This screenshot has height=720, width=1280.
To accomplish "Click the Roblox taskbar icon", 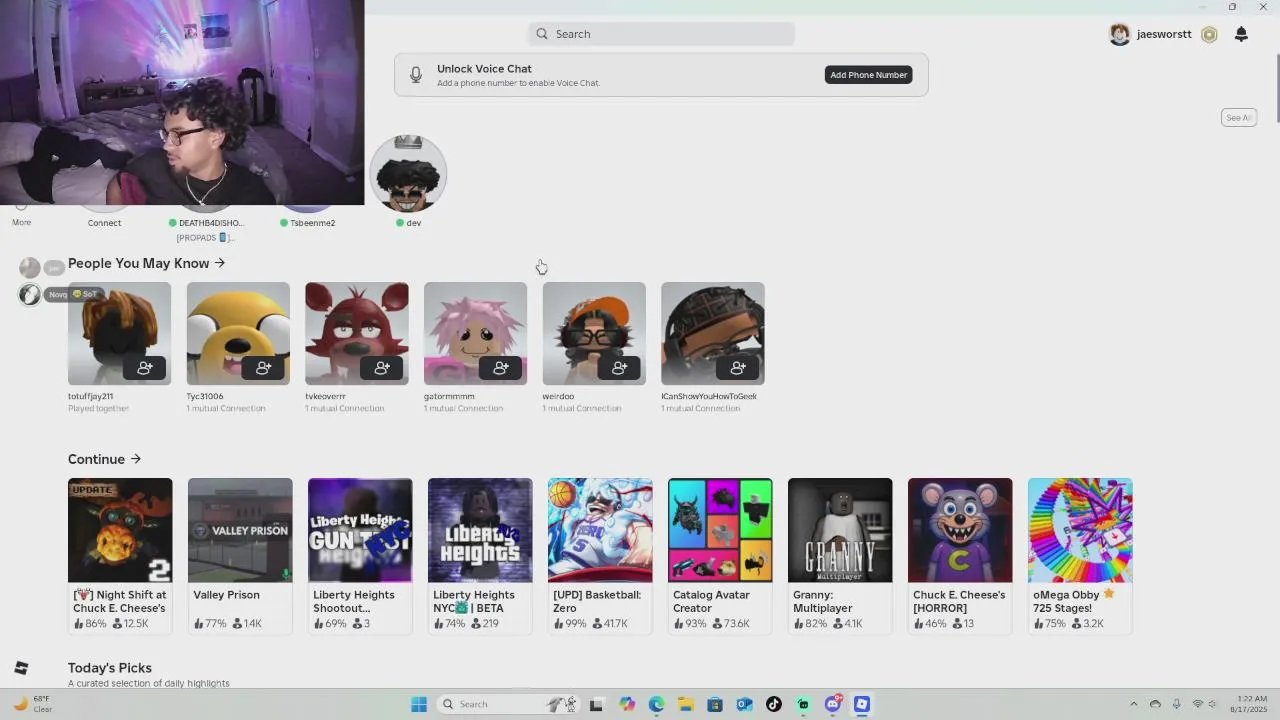I will 862,704.
